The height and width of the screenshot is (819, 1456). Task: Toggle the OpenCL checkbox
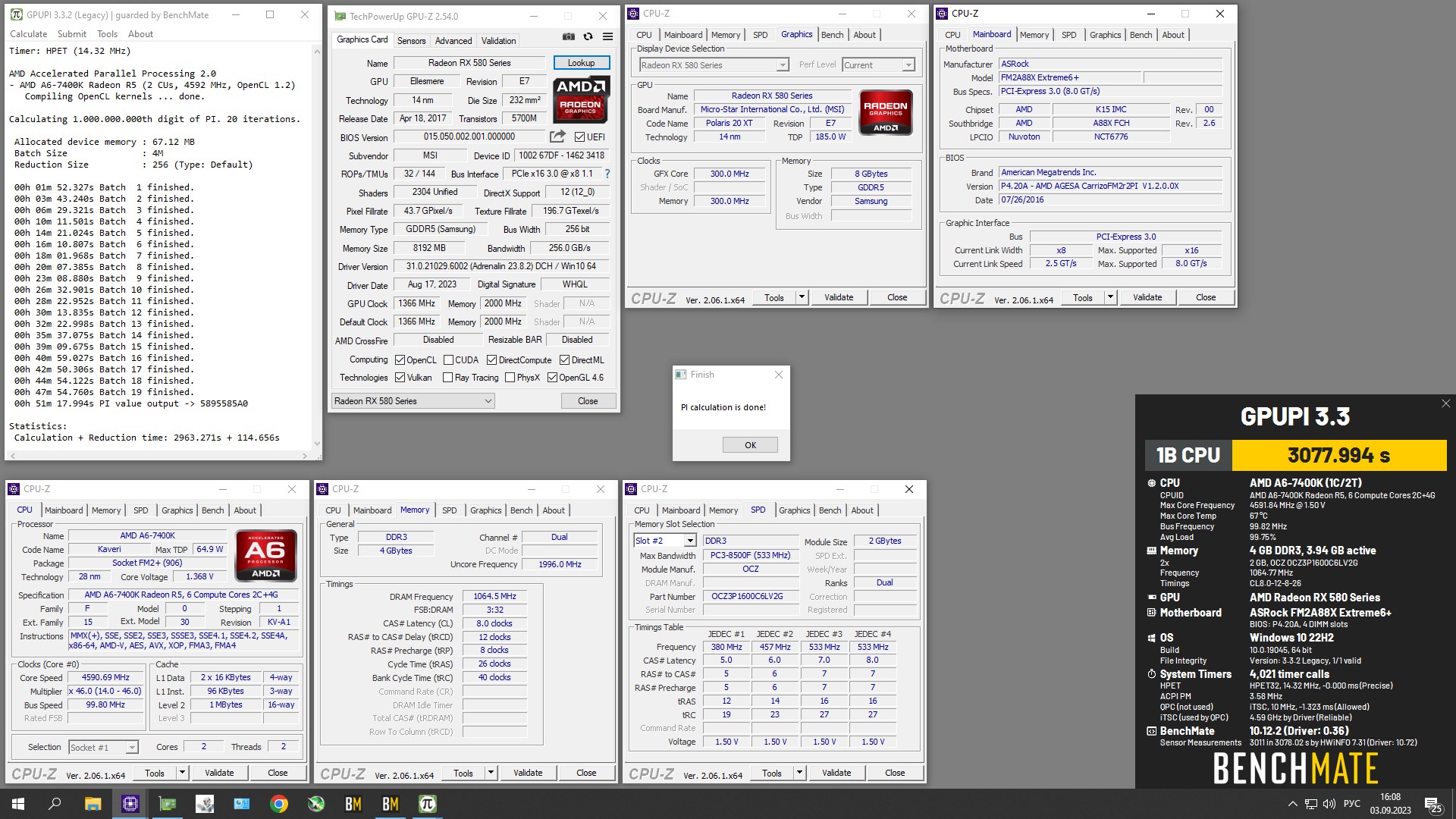pos(400,360)
